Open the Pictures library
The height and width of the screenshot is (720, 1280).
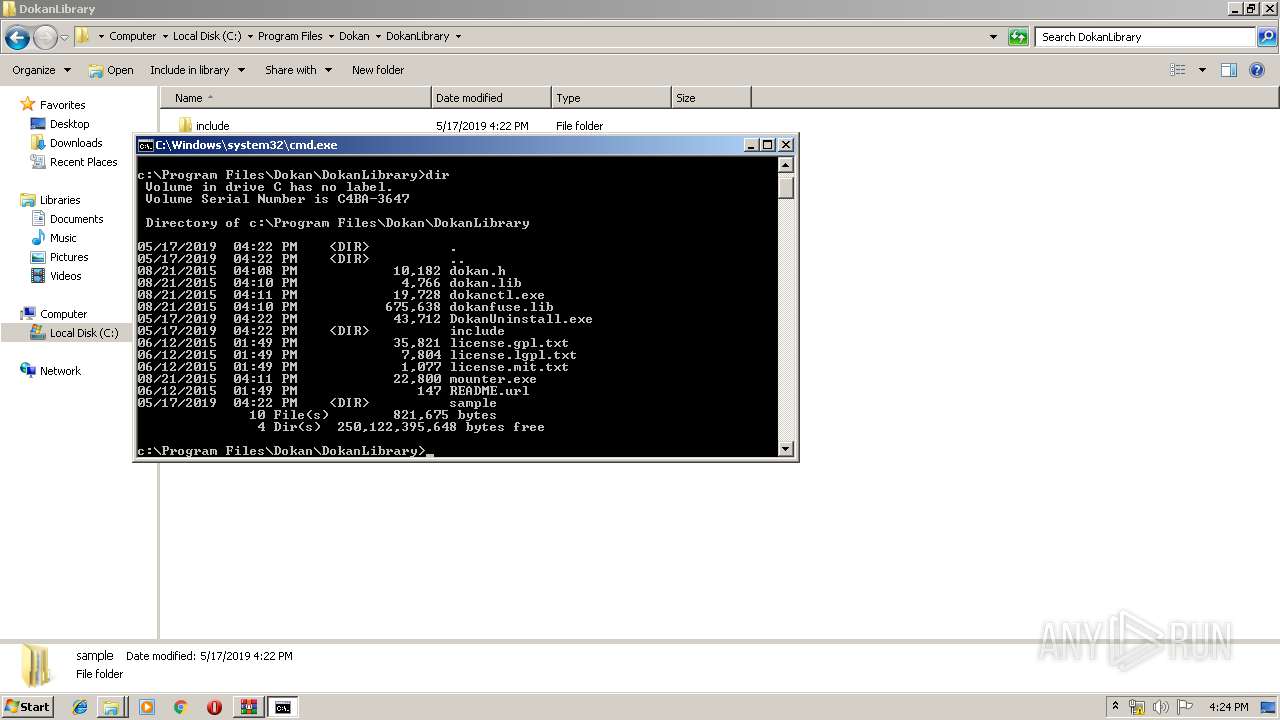69,257
